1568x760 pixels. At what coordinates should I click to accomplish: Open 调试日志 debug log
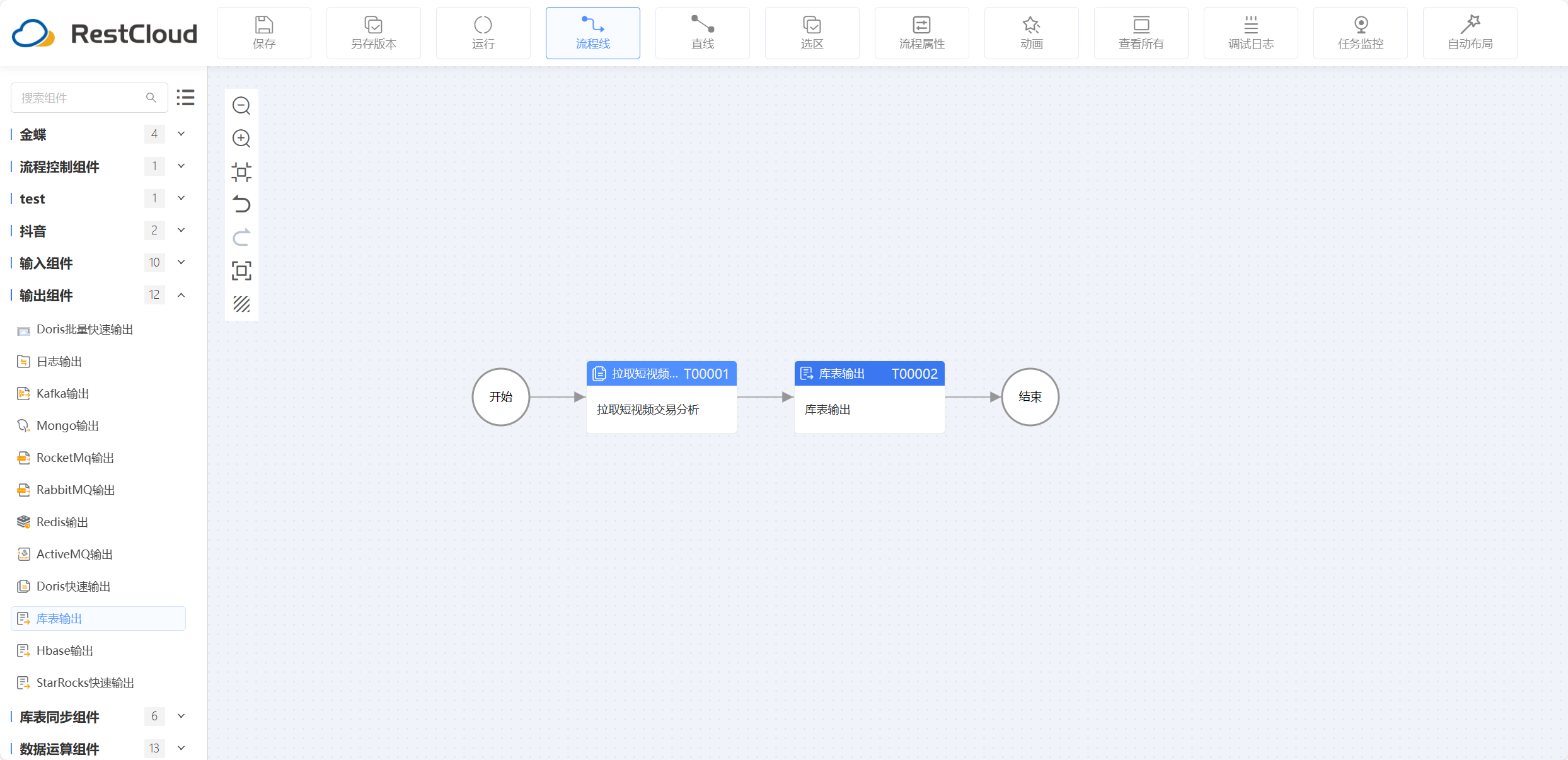1250,33
